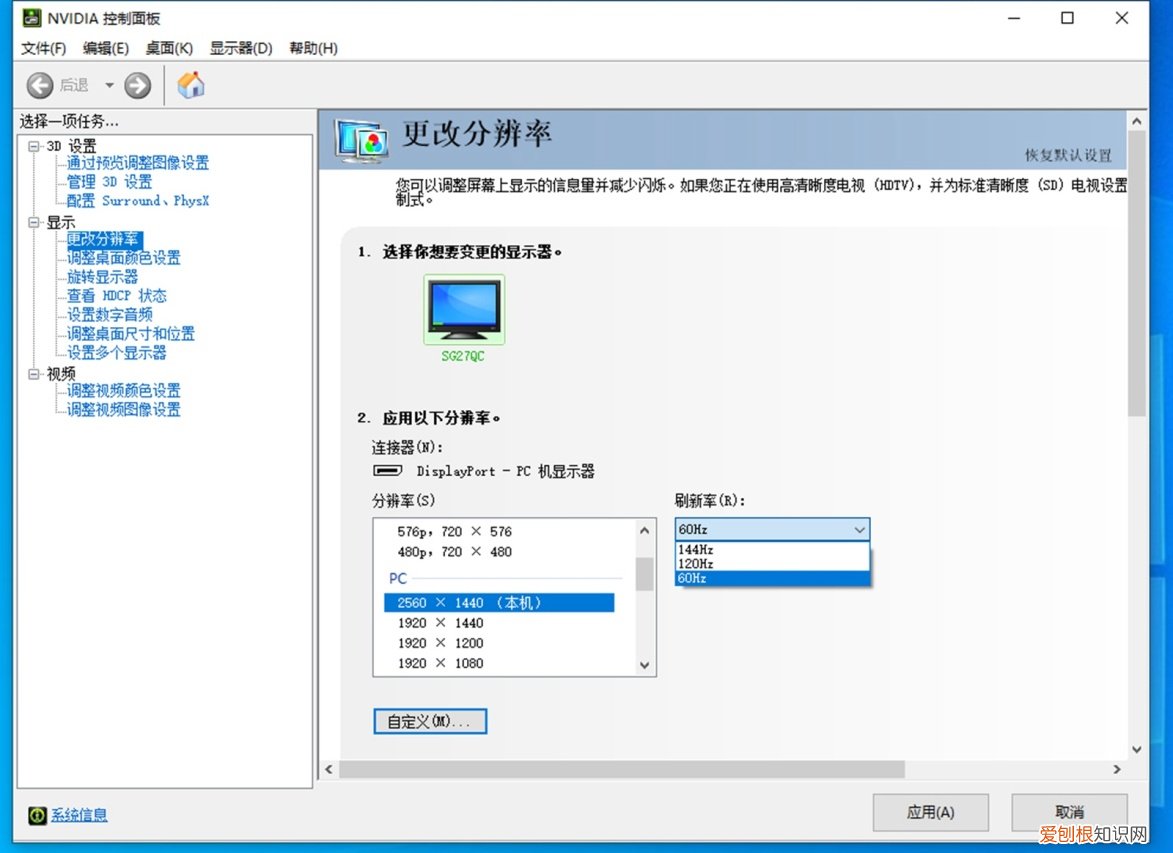Click the back navigation arrow
The height and width of the screenshot is (853, 1173).
[39, 84]
